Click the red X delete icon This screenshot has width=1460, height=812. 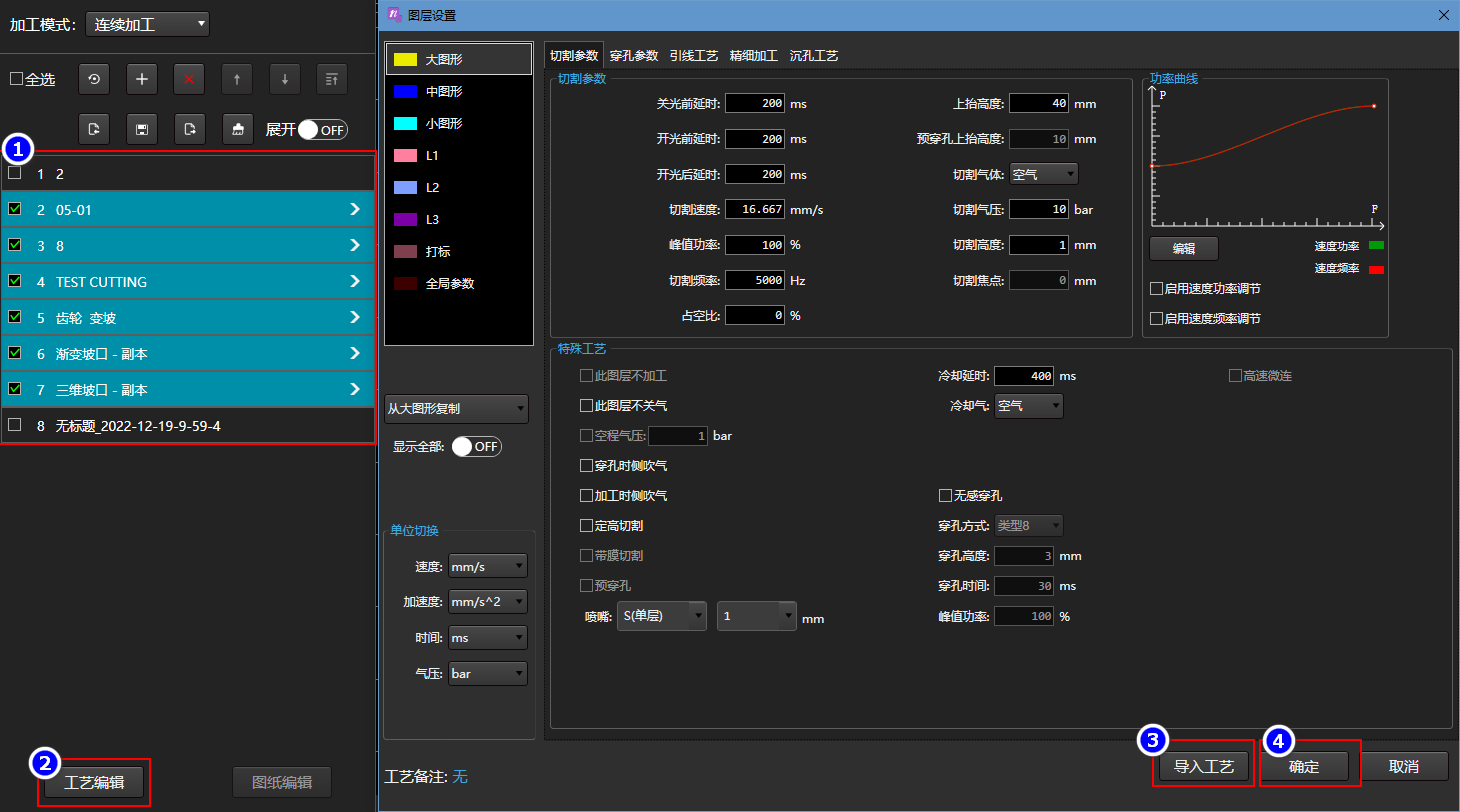pos(189,79)
